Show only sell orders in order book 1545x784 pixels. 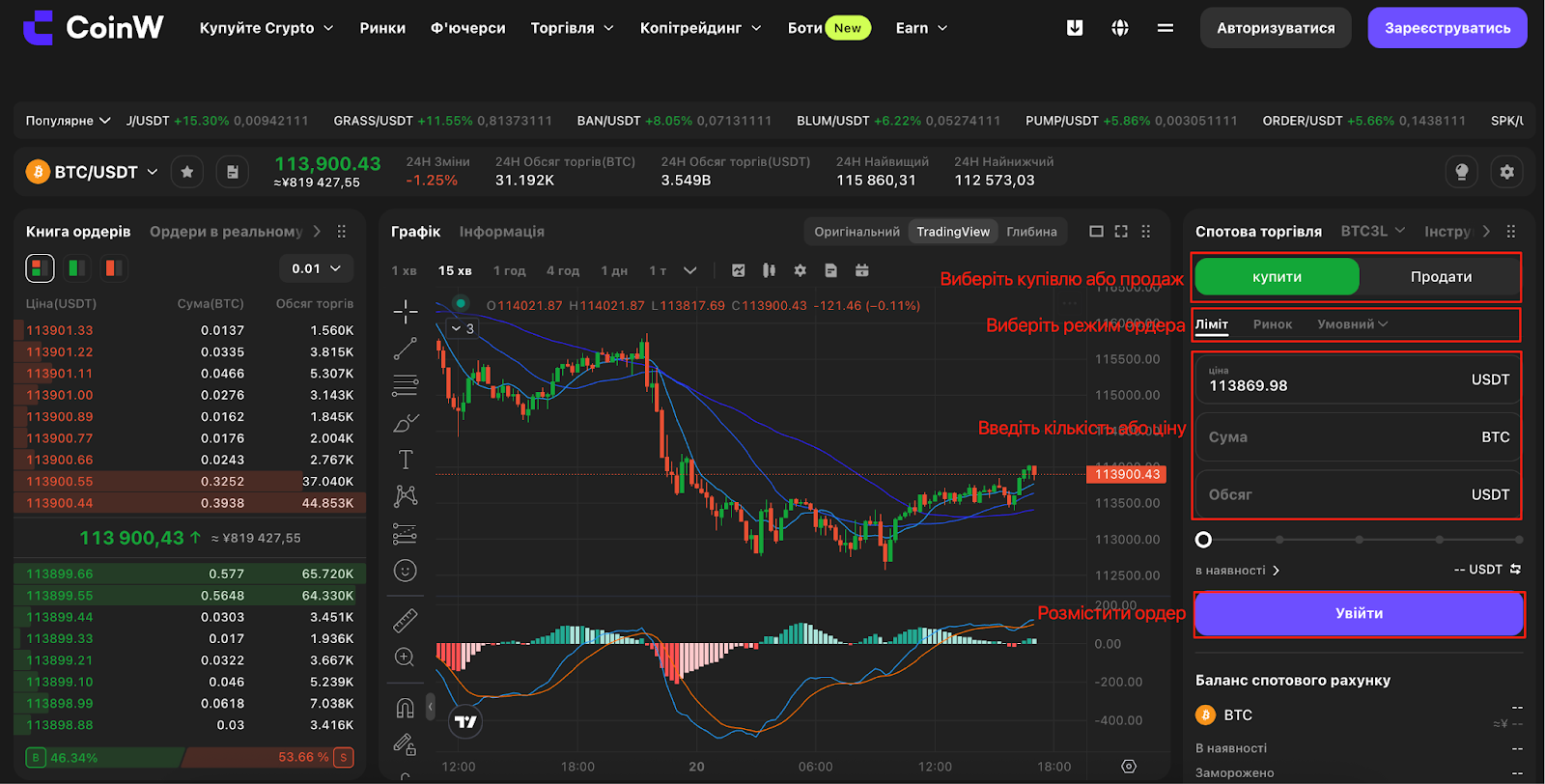[x=113, y=267]
